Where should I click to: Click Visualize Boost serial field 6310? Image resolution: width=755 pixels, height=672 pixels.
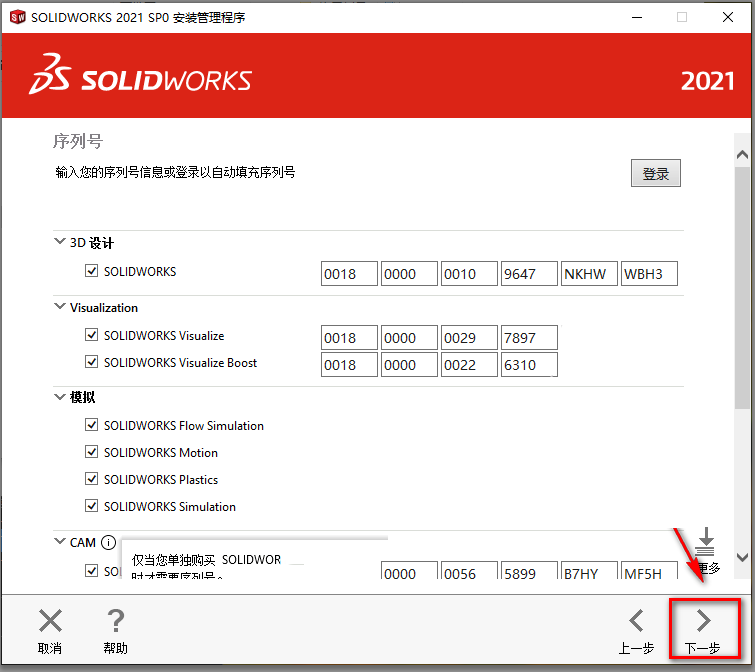[x=529, y=364]
